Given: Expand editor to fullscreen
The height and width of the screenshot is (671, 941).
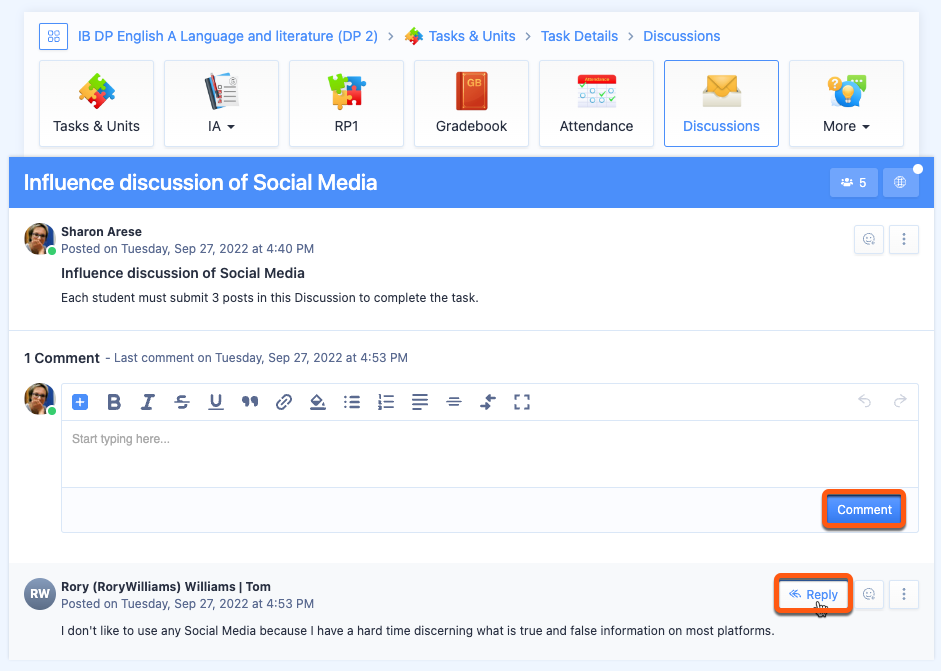Looking at the screenshot, I should pos(521,402).
